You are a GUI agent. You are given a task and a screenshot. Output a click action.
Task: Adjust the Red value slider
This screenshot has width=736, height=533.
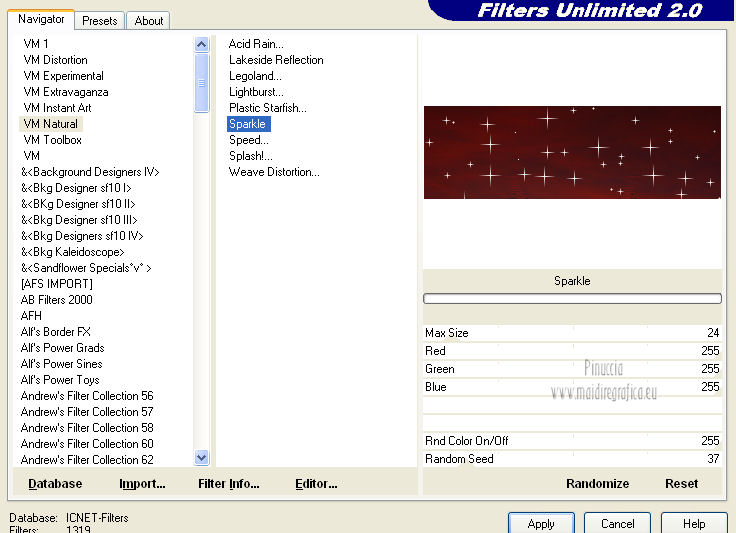(572, 351)
